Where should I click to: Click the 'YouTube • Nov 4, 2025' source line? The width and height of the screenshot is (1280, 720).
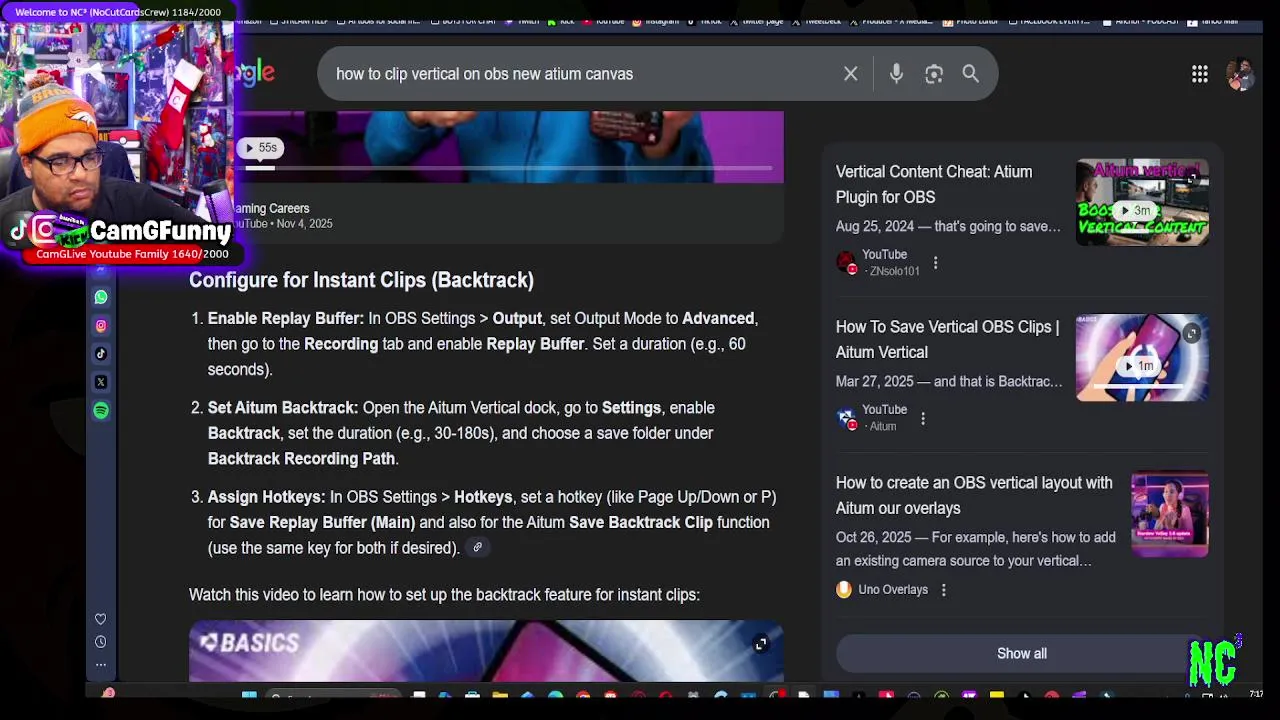284,224
